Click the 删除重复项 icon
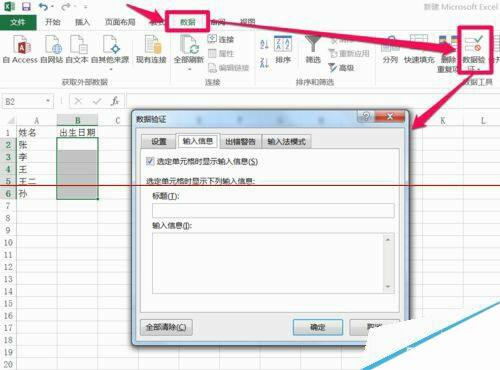This screenshot has height=370, width=500. coord(447,44)
